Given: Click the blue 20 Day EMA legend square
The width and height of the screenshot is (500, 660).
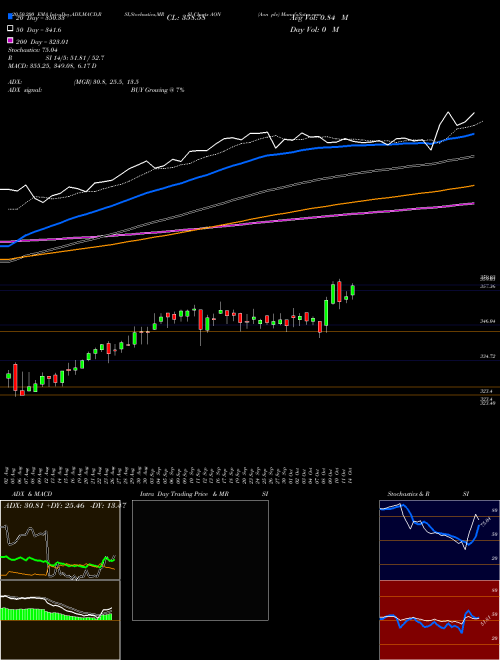Looking at the screenshot, I should [11, 16].
